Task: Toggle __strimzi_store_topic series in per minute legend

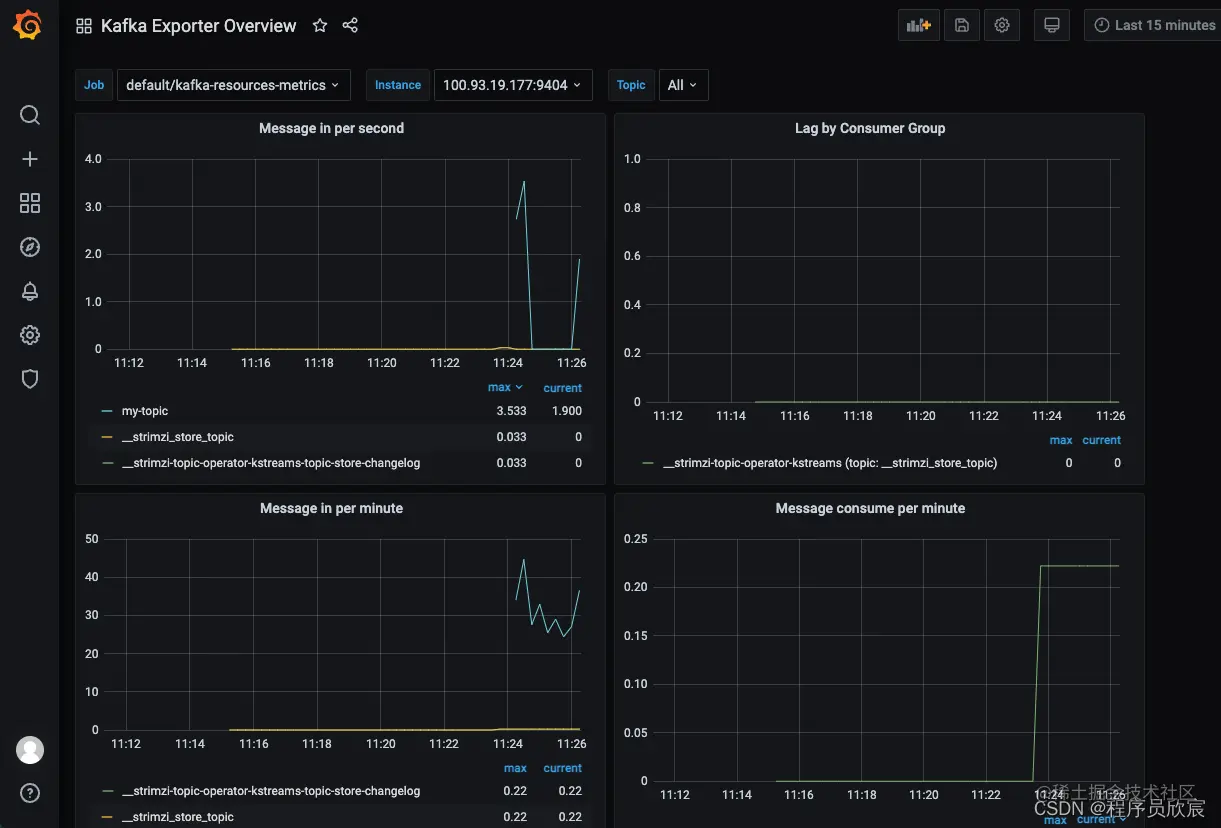Action: 178,817
